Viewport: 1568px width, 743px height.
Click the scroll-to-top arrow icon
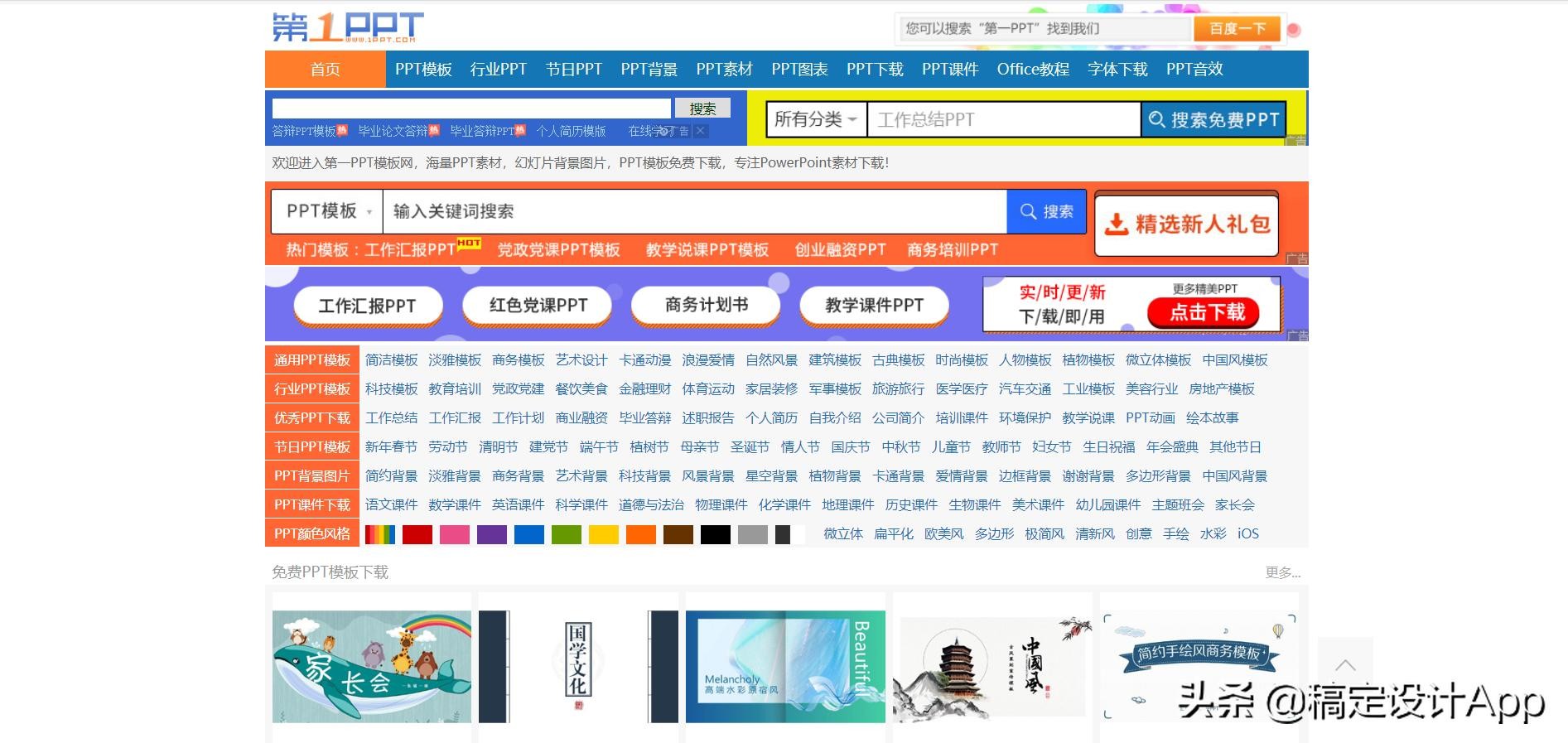(x=1345, y=665)
